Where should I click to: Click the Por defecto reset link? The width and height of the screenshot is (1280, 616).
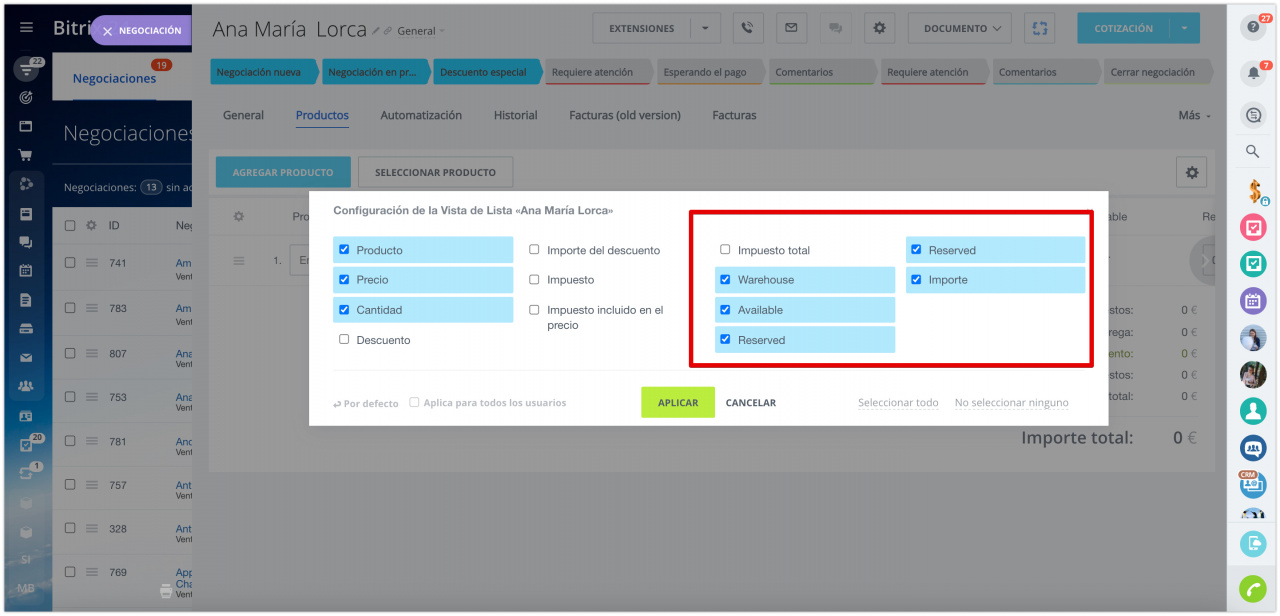(366, 404)
